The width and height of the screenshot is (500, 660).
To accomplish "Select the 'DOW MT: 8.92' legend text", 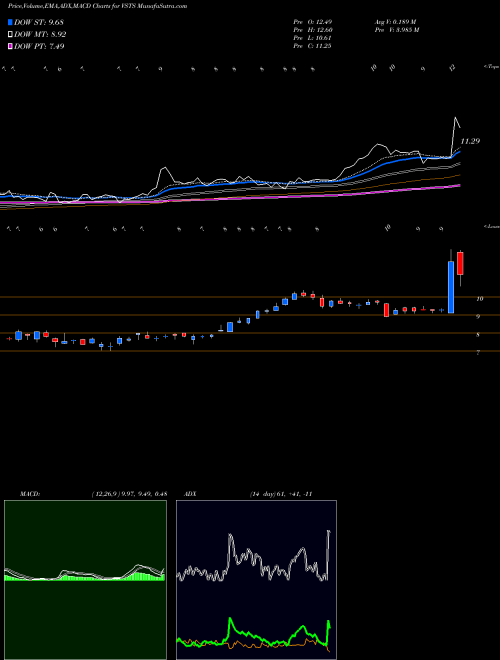I will 40,35.
